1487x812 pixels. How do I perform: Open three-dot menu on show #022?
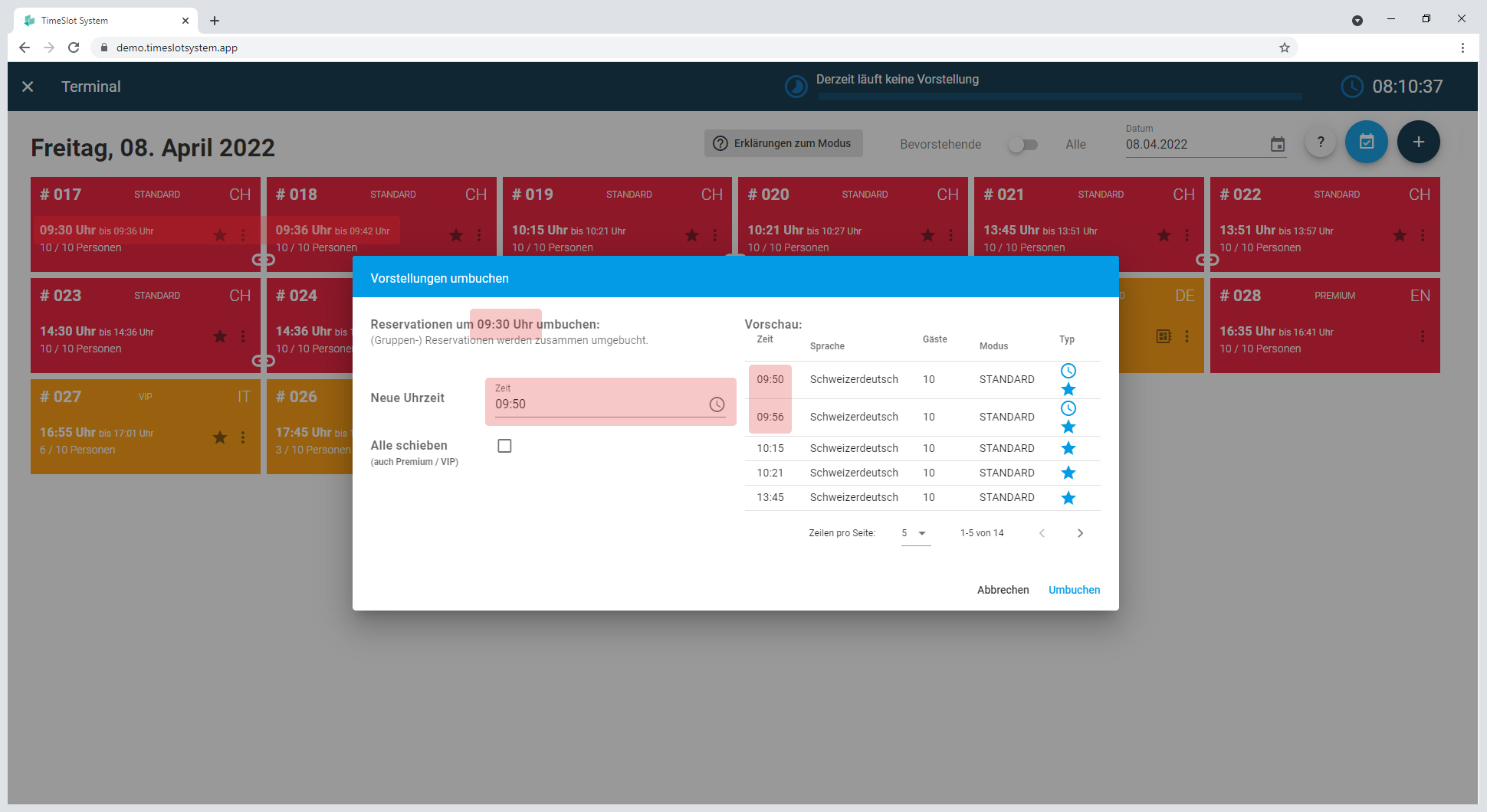coord(1423,235)
